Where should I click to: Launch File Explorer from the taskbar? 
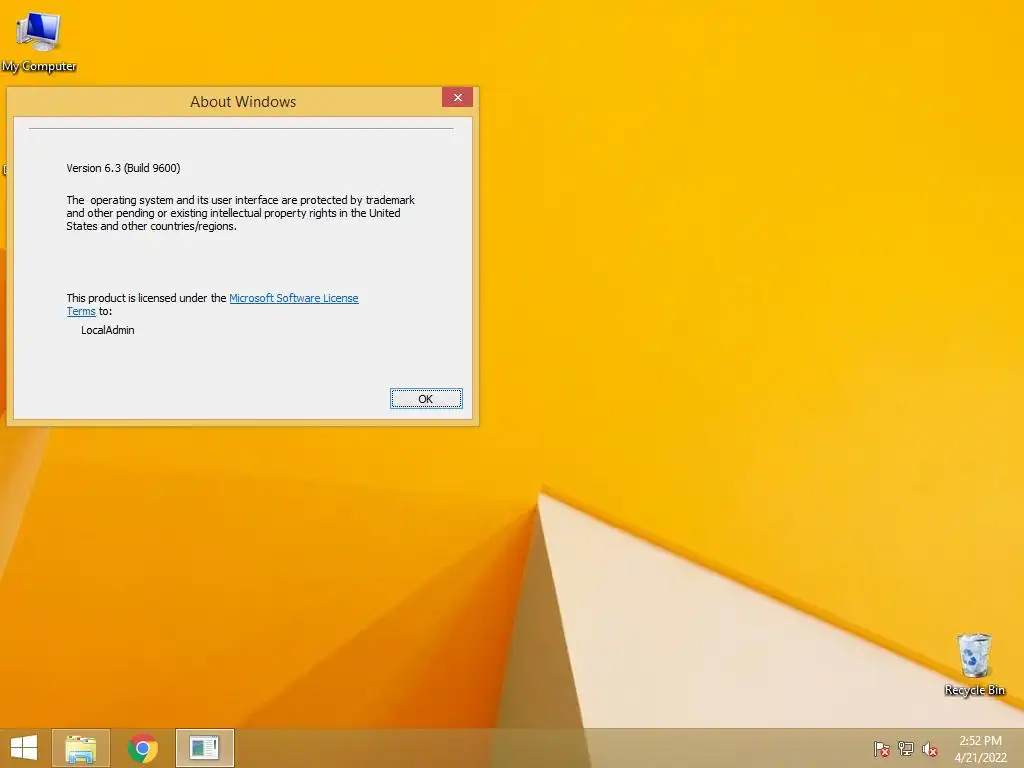point(81,748)
